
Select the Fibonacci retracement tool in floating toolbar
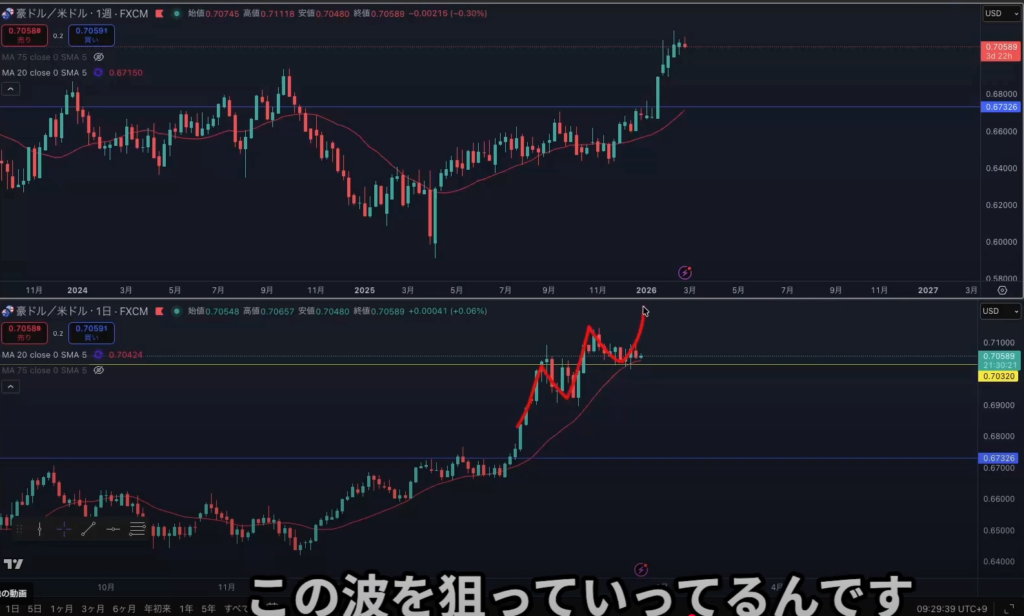[x=137, y=529]
